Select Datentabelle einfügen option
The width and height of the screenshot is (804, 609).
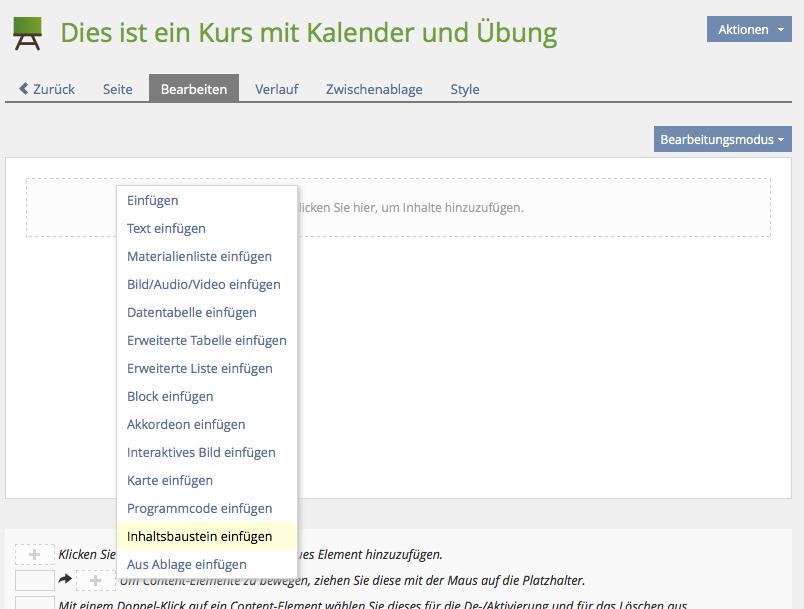point(191,313)
